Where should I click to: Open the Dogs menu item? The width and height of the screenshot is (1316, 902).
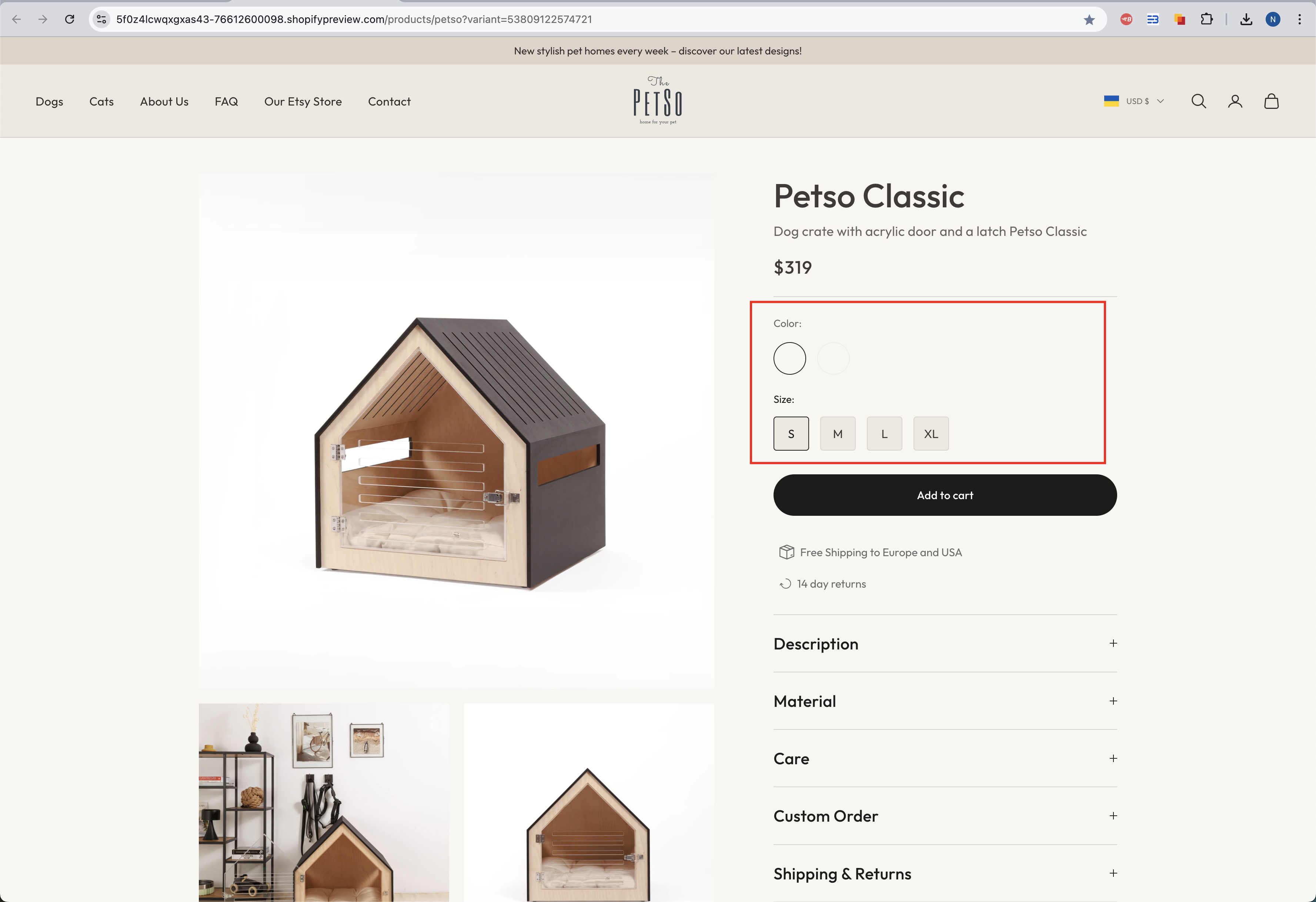(49, 101)
